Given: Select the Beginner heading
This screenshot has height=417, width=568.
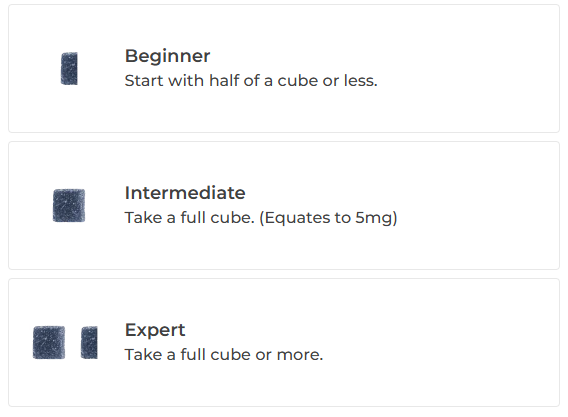Looking at the screenshot, I should 167,56.
